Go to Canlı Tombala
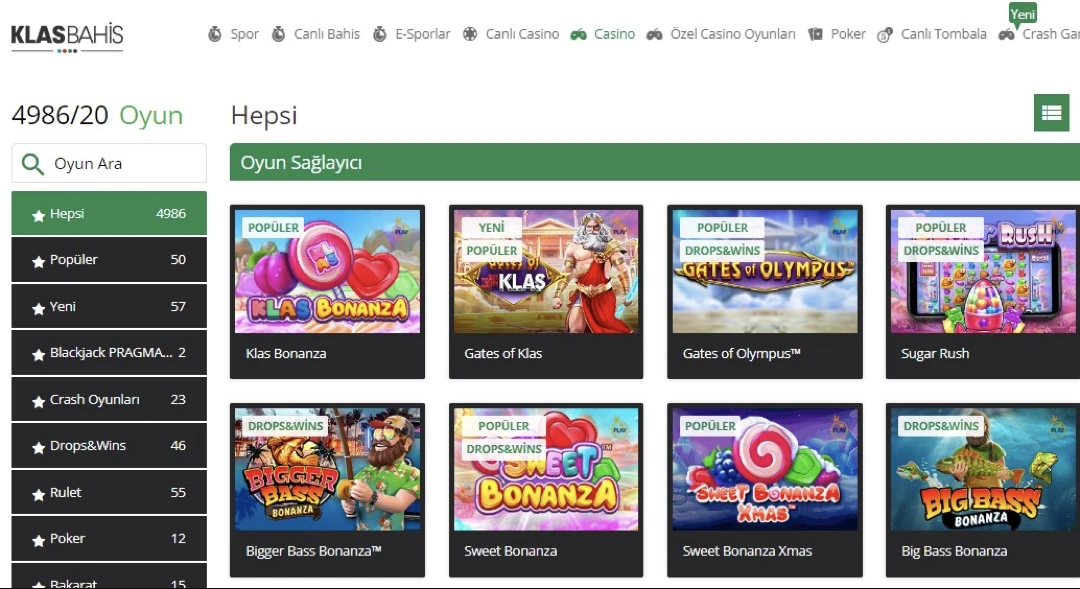This screenshot has height=589, width=1080. 944,34
